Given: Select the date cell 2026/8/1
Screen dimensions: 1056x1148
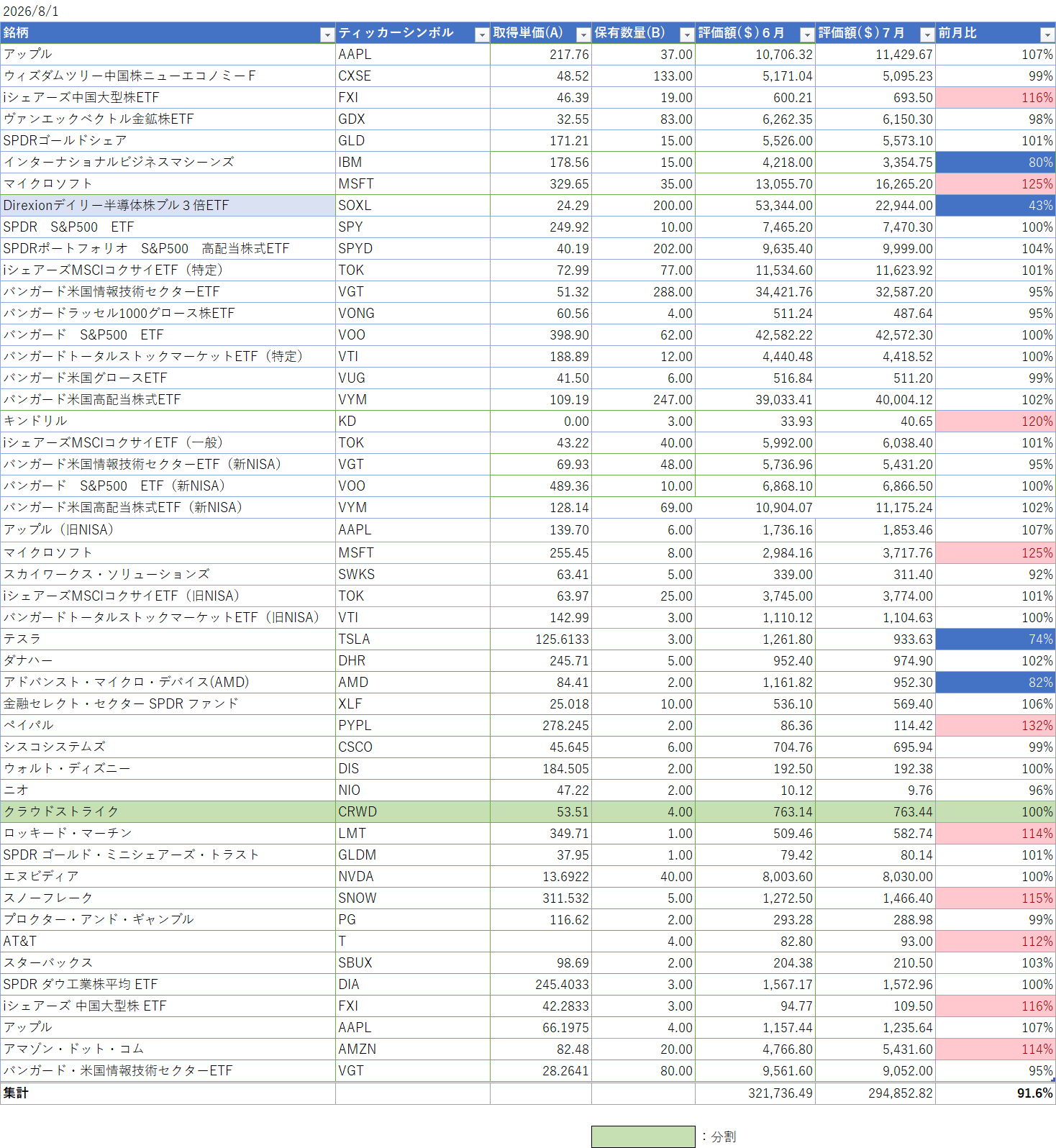Looking at the screenshot, I should [x=31, y=11].
